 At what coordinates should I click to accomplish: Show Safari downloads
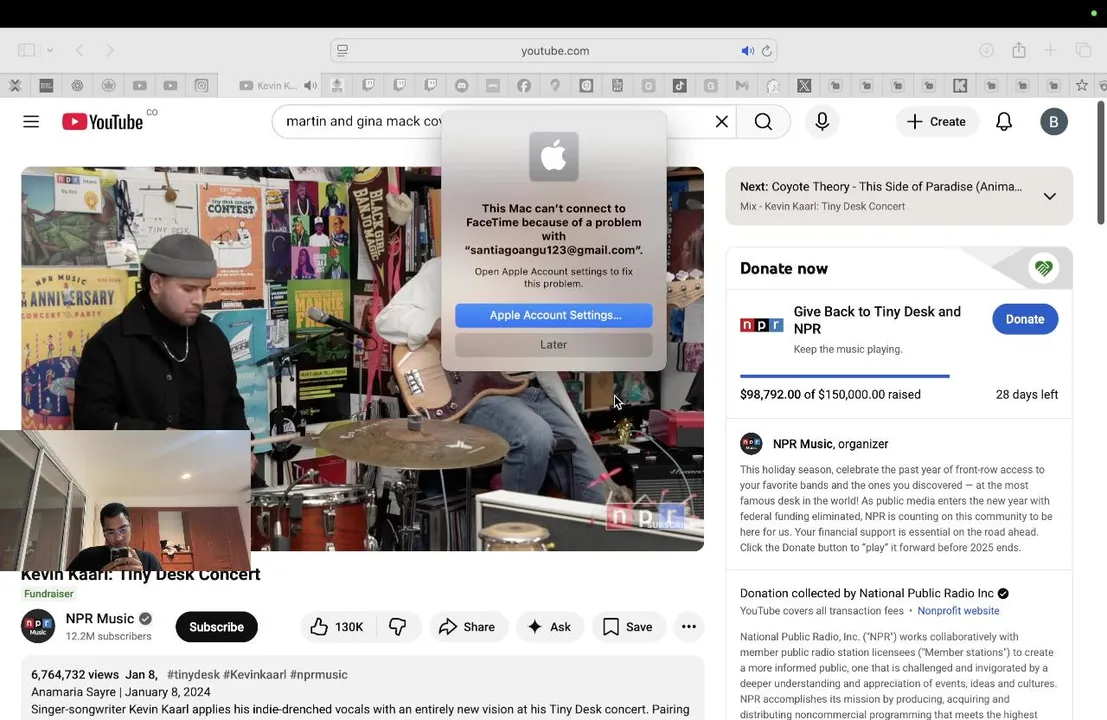tap(986, 50)
